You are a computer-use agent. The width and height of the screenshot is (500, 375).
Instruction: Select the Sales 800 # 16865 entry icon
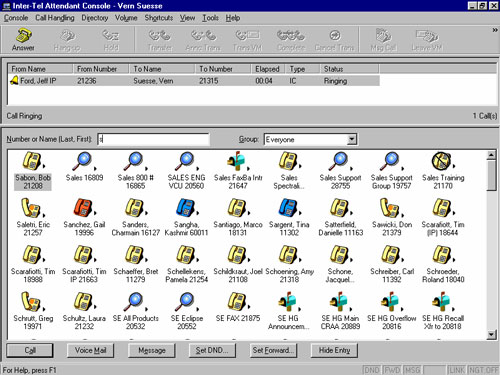click(x=134, y=161)
